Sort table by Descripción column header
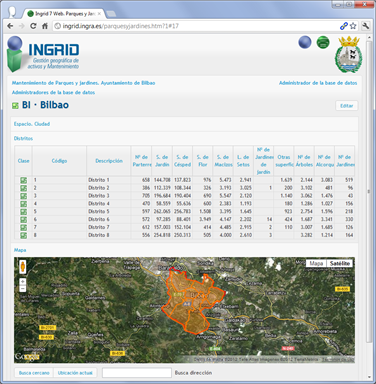The width and height of the screenshot is (376, 384). [x=109, y=161]
